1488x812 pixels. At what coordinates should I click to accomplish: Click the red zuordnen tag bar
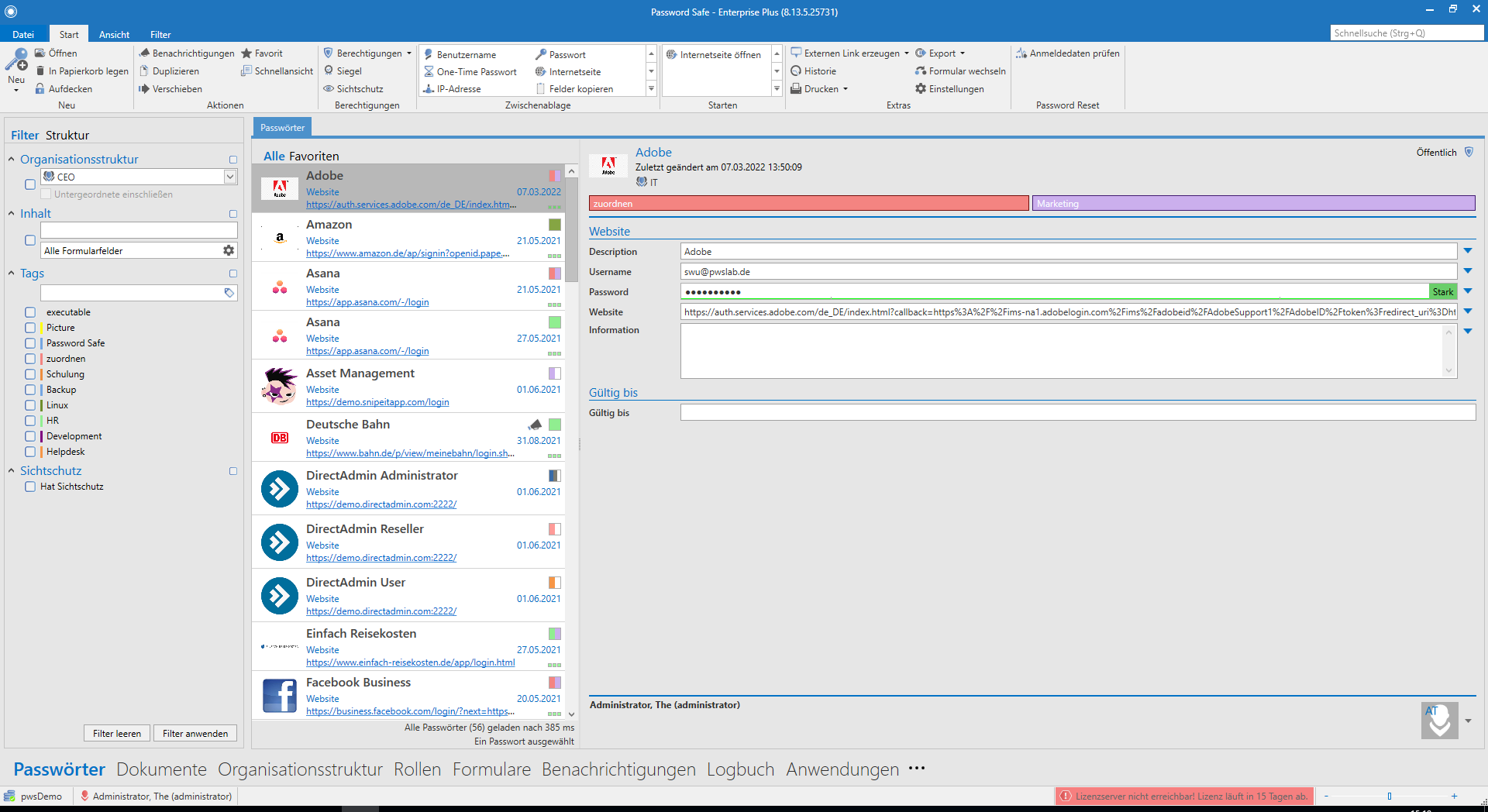coord(809,204)
